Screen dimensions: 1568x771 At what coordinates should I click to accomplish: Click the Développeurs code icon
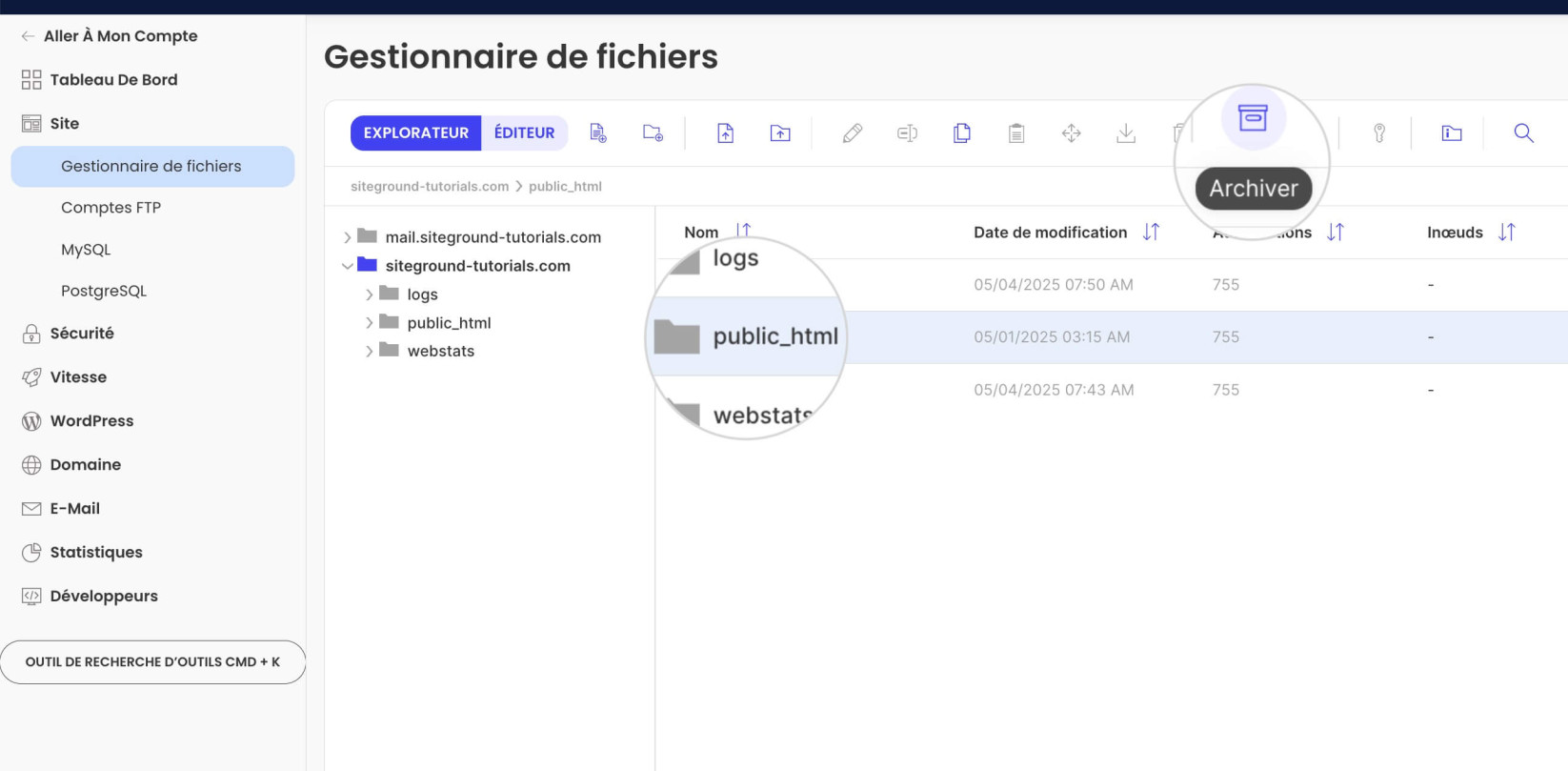[x=31, y=597]
